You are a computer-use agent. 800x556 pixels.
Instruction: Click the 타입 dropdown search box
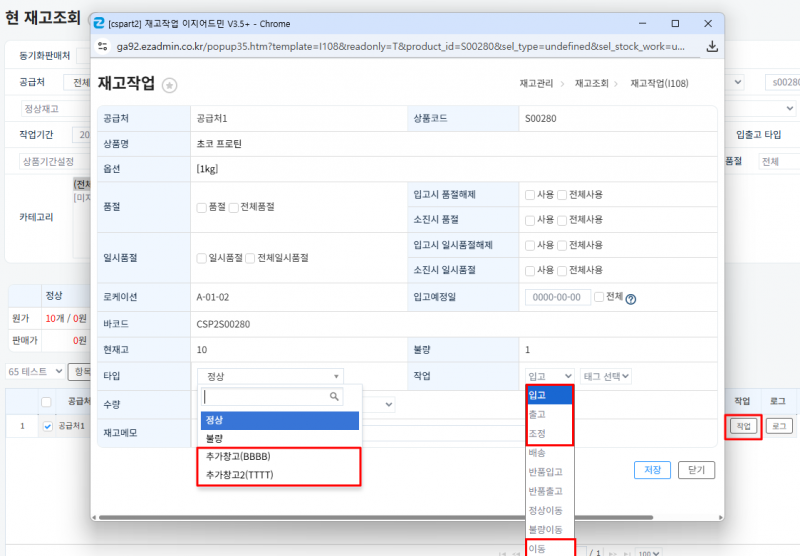coord(272,396)
